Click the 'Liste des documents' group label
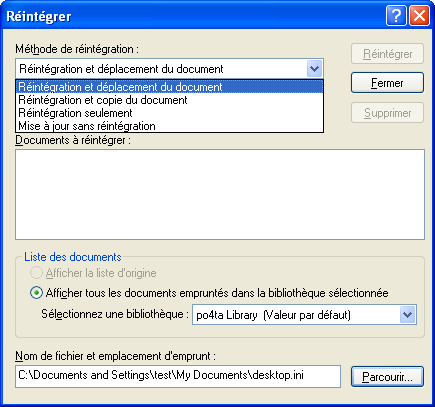The height and width of the screenshot is (407, 435). tap(73, 257)
